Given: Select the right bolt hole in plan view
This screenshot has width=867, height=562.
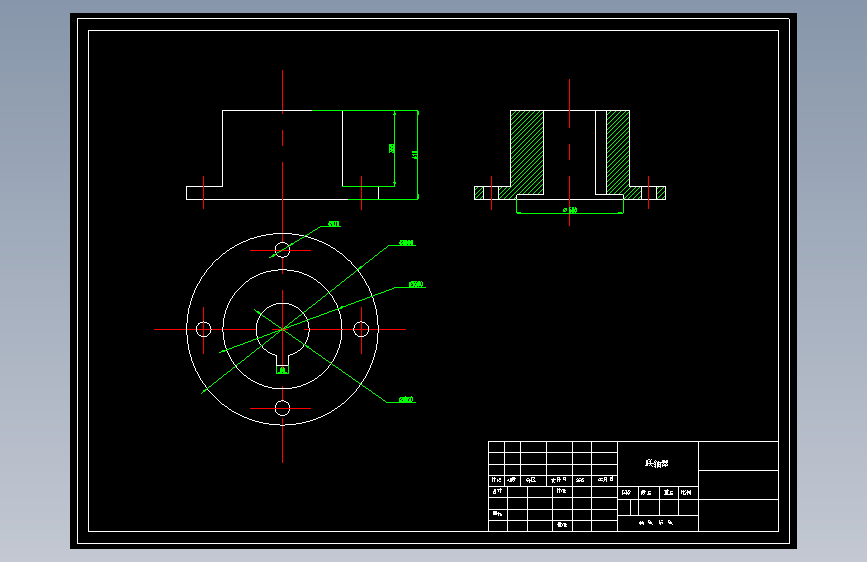Looking at the screenshot, I should [x=361, y=329].
